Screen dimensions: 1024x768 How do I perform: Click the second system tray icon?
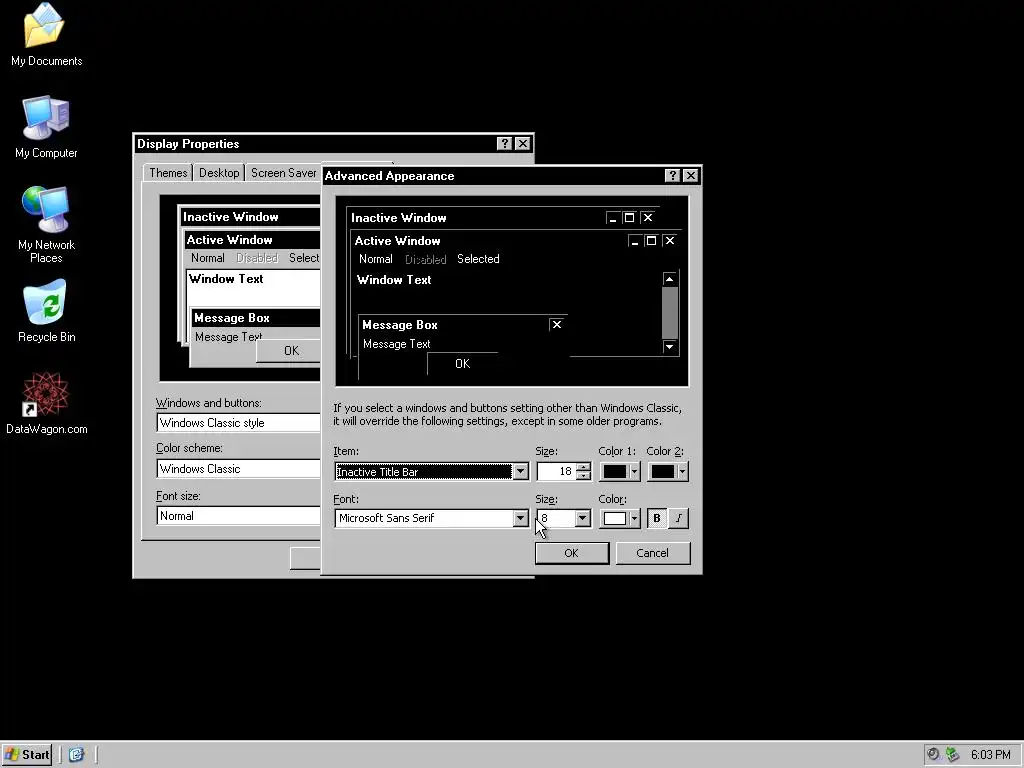[953, 754]
